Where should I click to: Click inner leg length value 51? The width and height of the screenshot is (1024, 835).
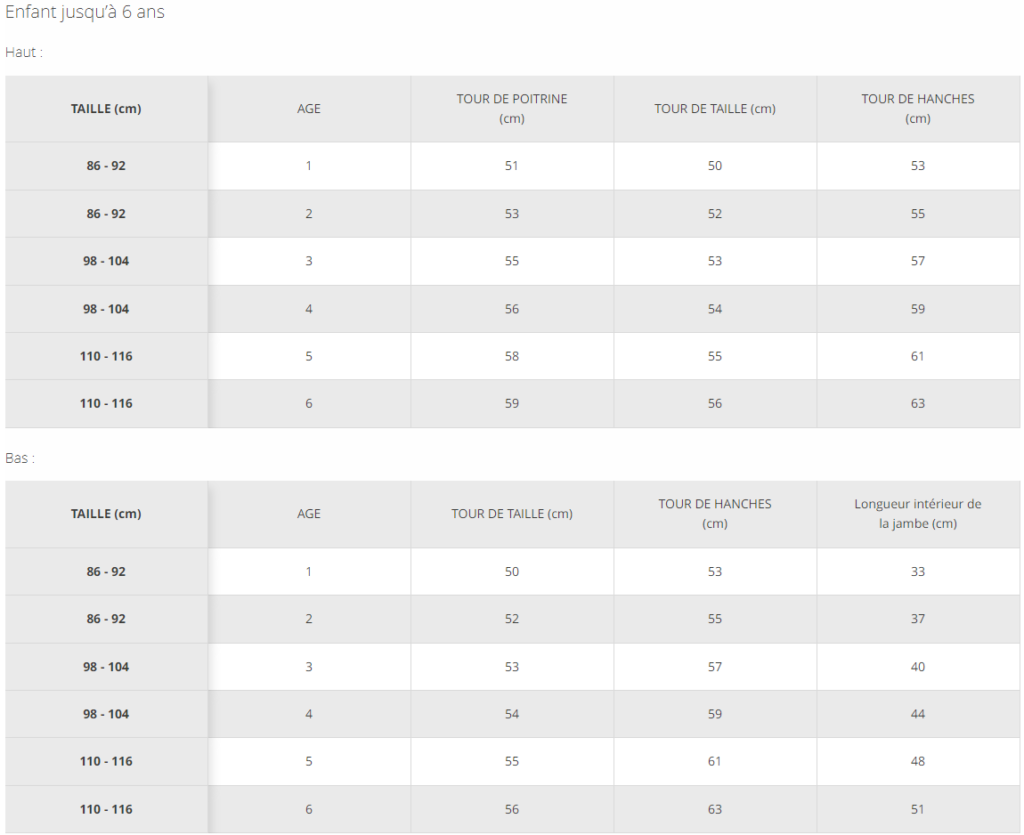pos(918,810)
